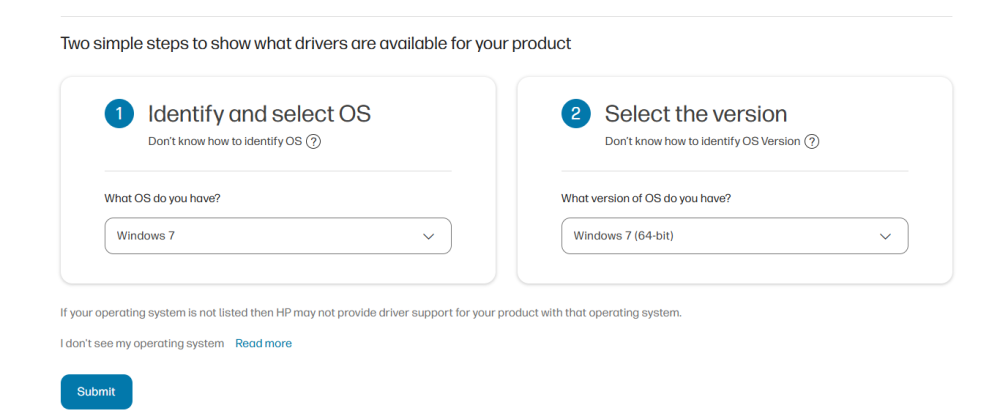Click the "What OS do you have?" label
Viewport: 1000px width, 419px height.
click(x=162, y=198)
